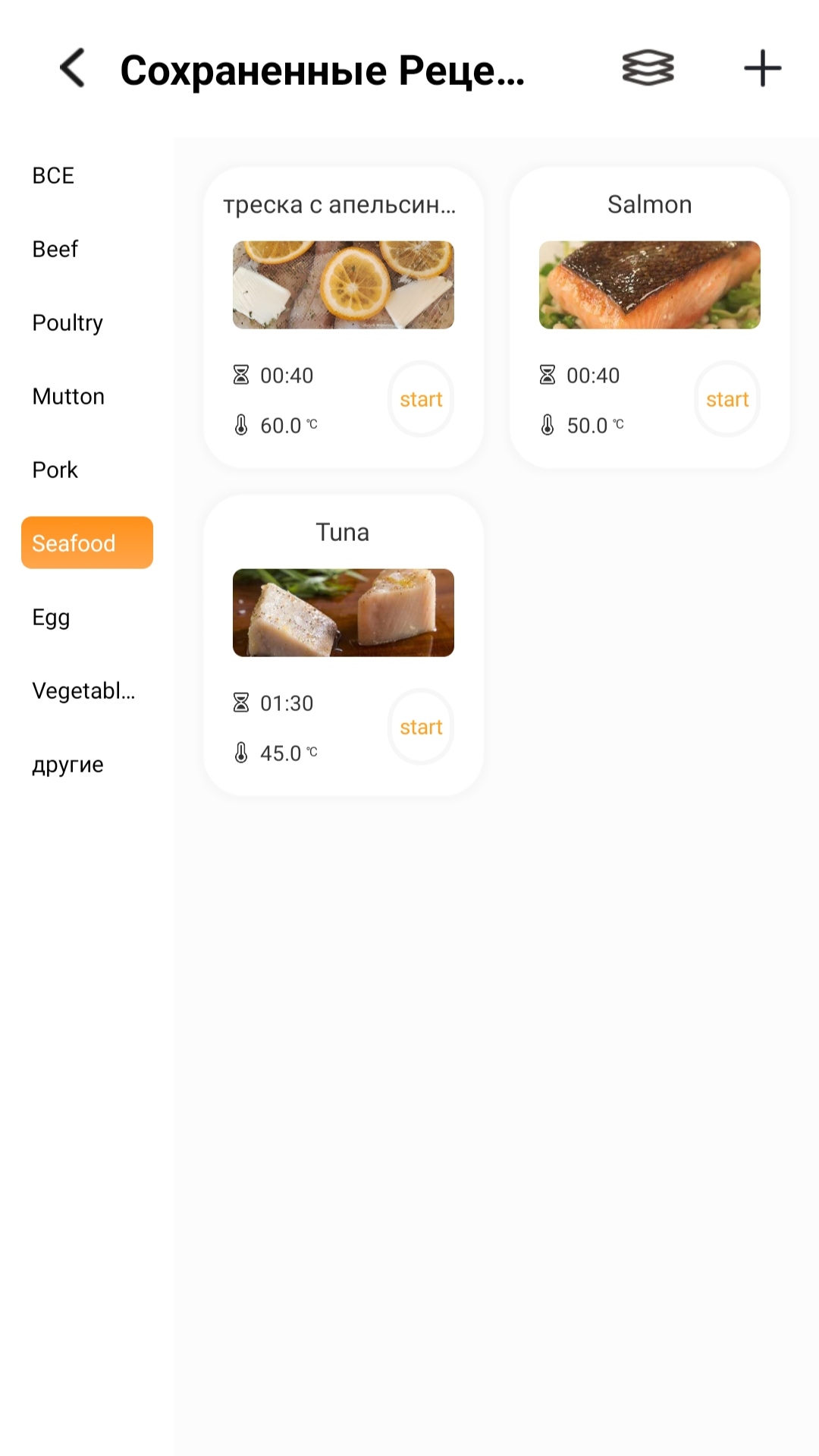Open the stacked layers icon

648,68
